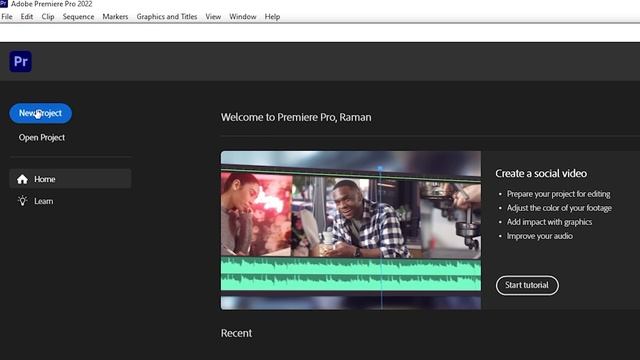Open the Graphics and Titles menu
Image resolution: width=640 pixels, height=360 pixels.
[167, 17]
